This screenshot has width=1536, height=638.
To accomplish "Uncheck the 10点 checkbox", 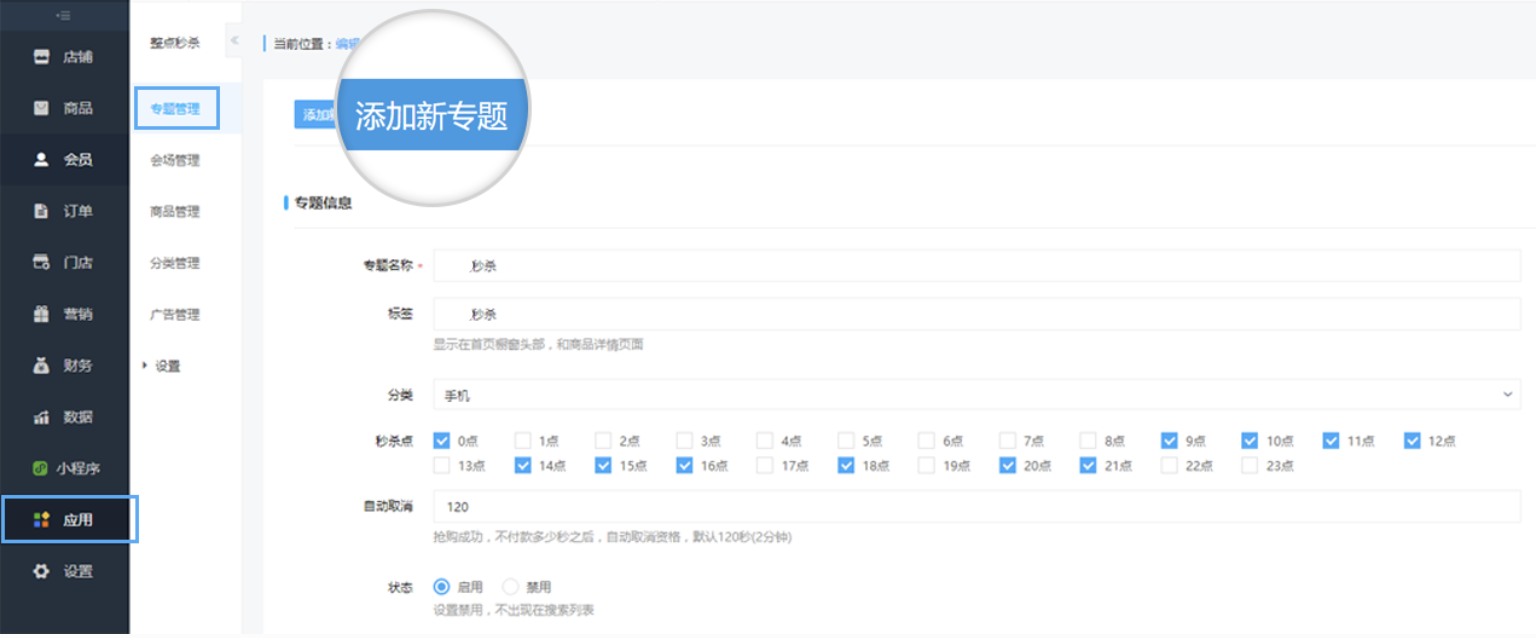I will pyautogui.click(x=1250, y=440).
